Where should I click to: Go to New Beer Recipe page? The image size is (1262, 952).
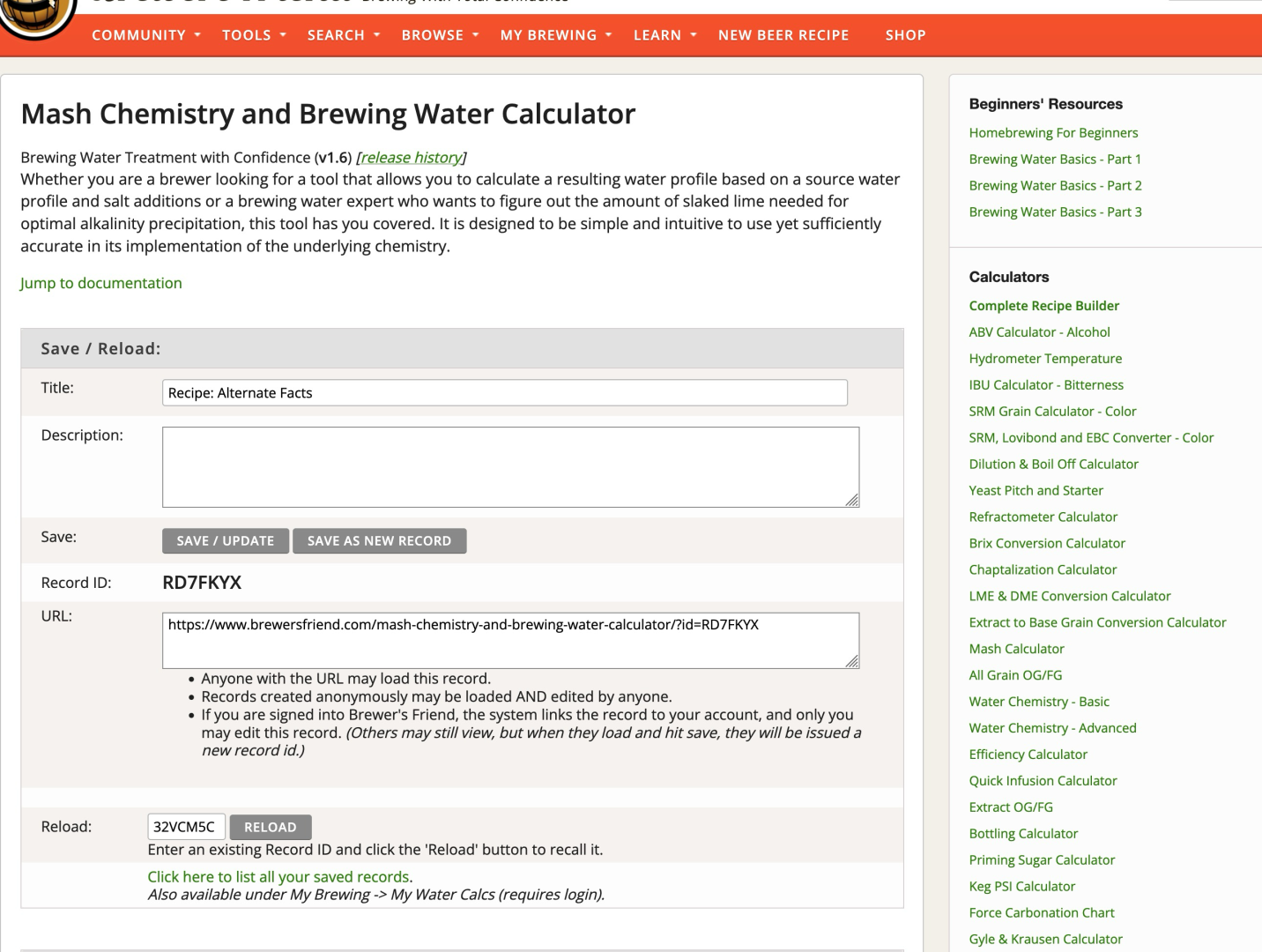[x=783, y=35]
